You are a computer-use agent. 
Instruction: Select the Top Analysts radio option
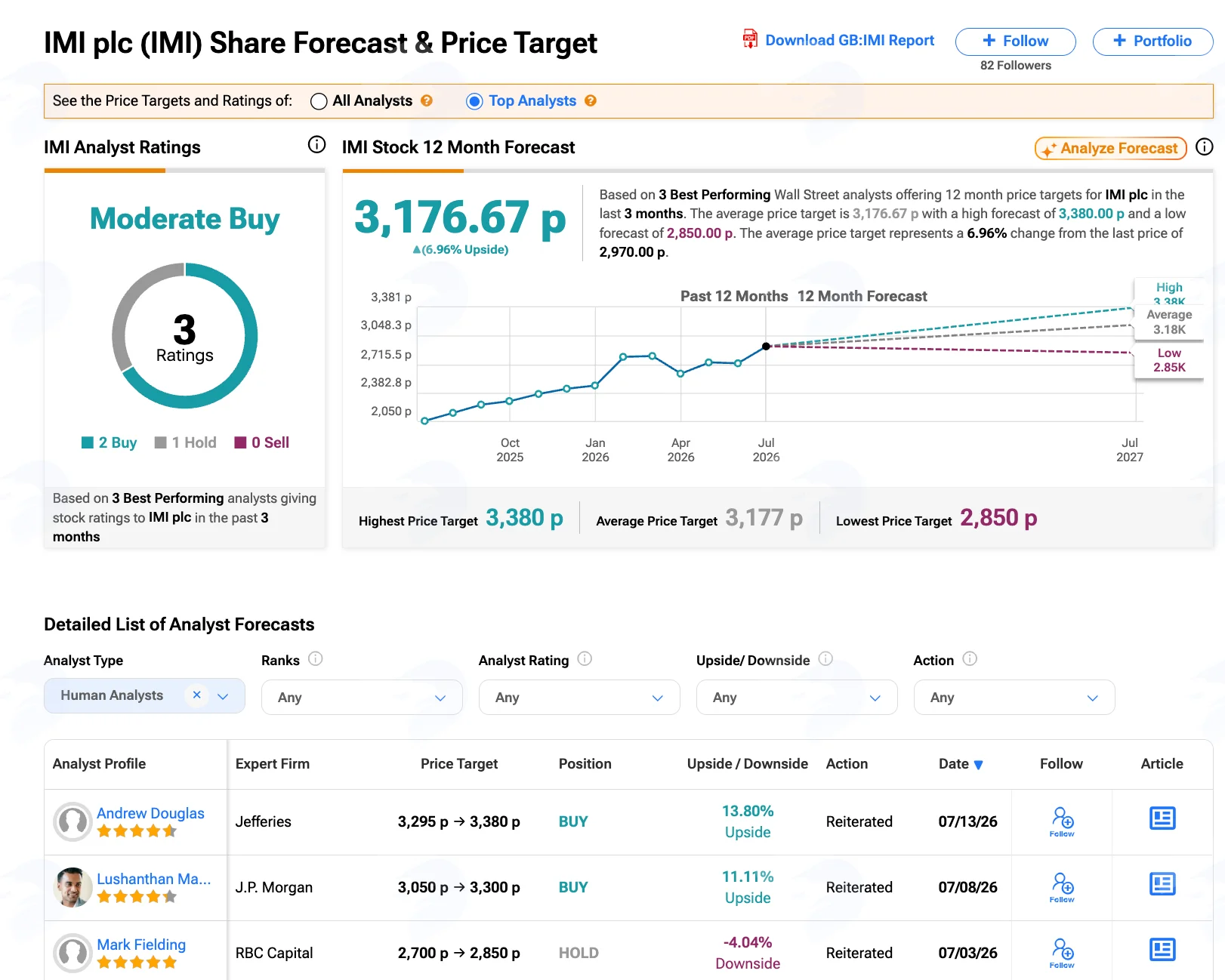474,101
